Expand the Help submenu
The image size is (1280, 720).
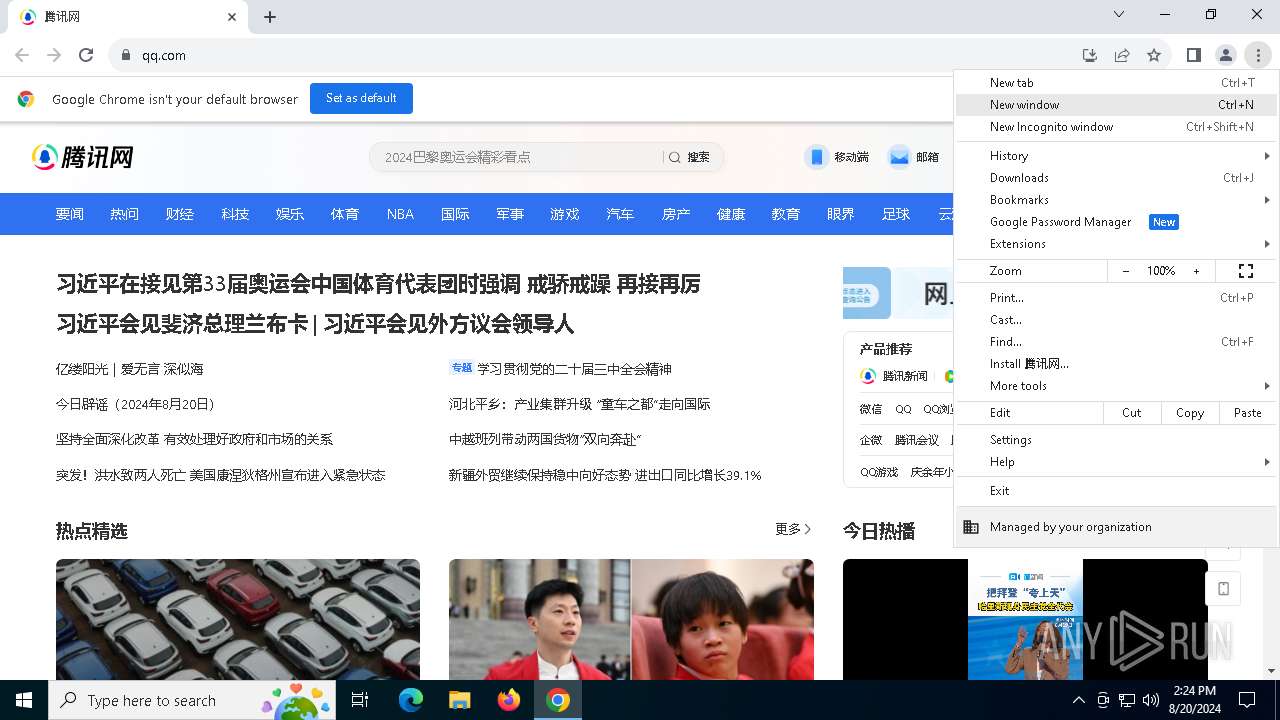(x=1116, y=462)
